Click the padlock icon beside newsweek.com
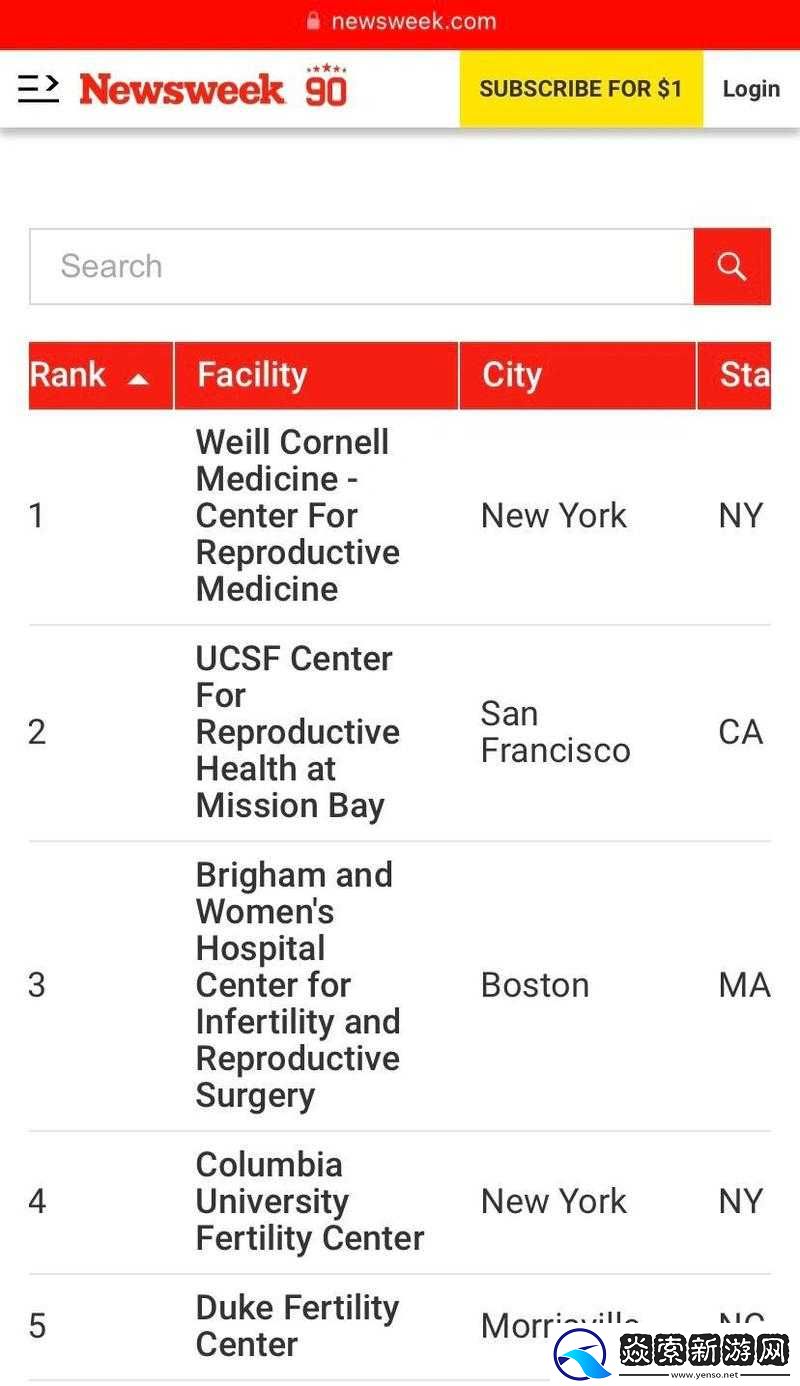This screenshot has width=800, height=1386. 314,21
